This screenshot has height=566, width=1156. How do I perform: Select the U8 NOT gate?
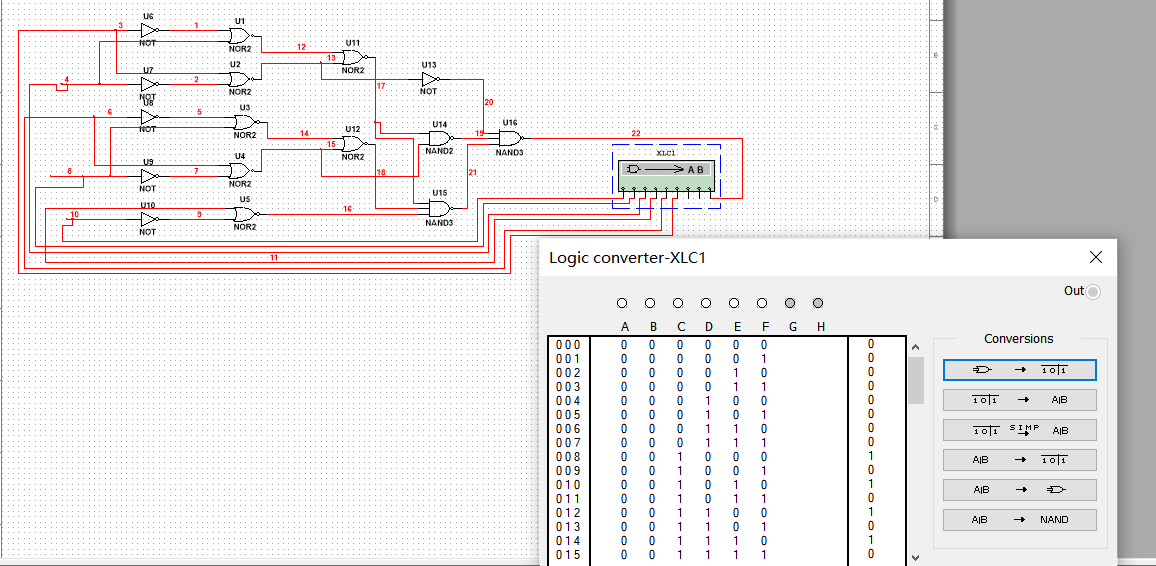pyautogui.click(x=149, y=117)
